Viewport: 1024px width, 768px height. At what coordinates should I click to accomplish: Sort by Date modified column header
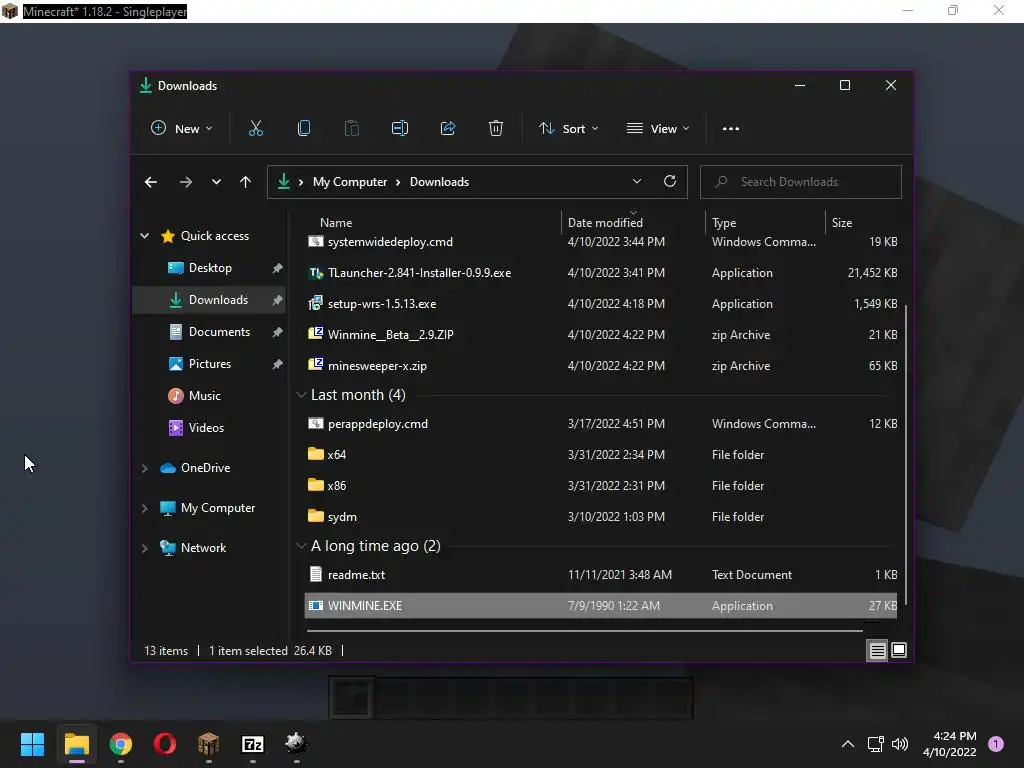pyautogui.click(x=605, y=223)
